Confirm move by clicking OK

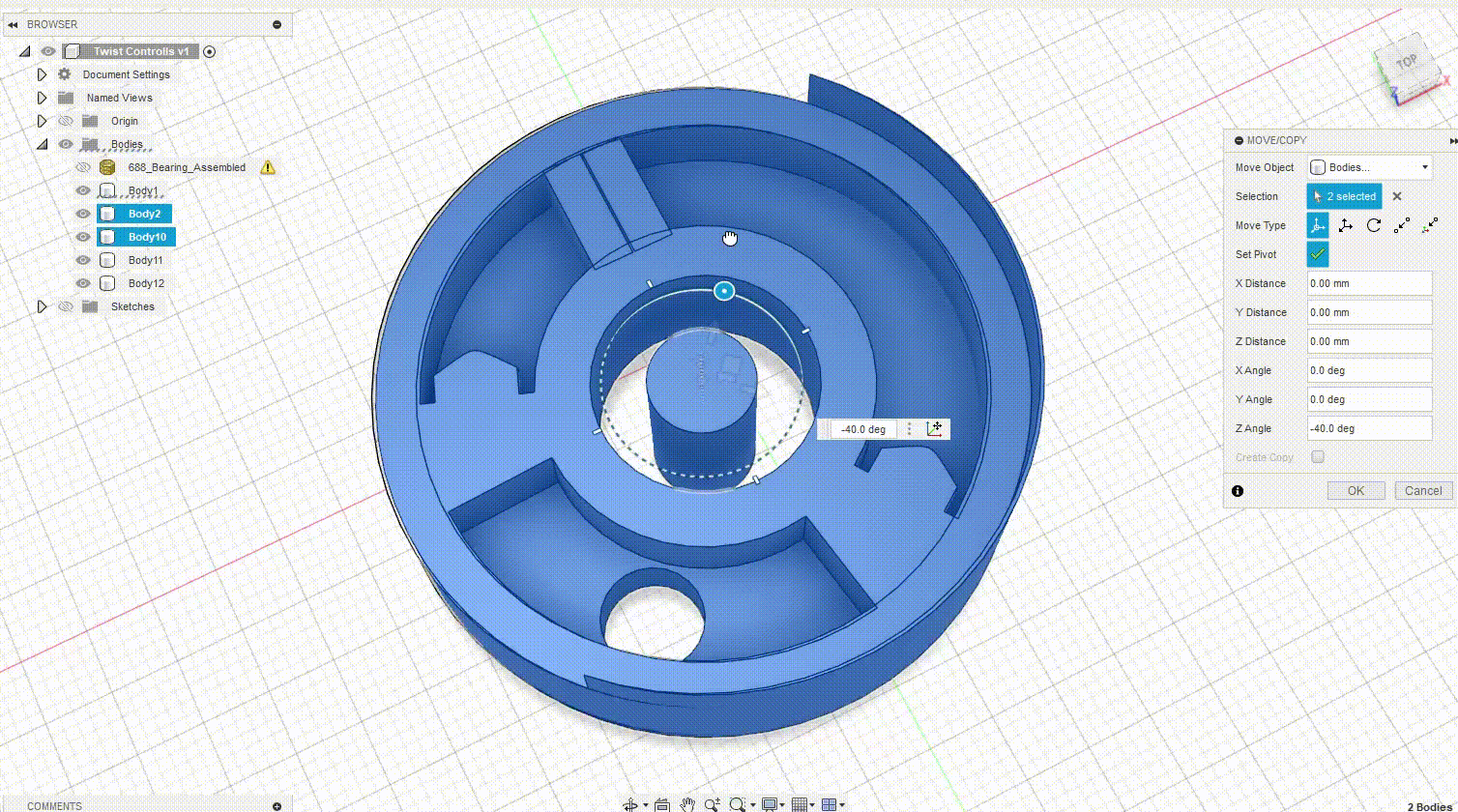(x=1355, y=490)
